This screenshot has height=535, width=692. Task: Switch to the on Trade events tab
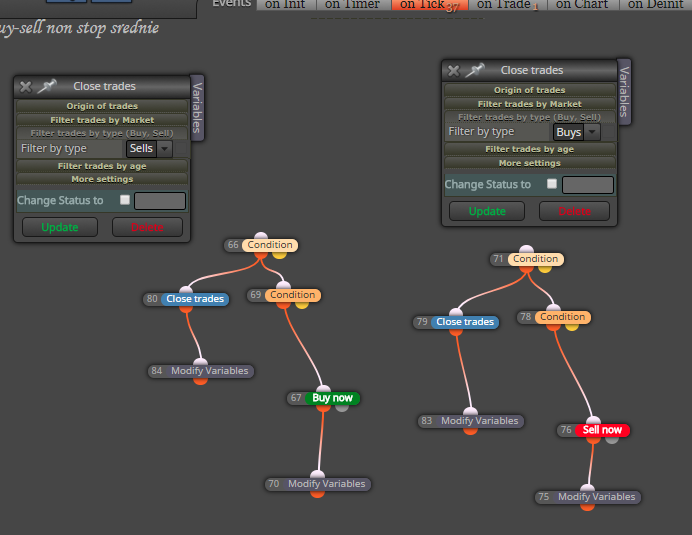pyautogui.click(x=508, y=4)
